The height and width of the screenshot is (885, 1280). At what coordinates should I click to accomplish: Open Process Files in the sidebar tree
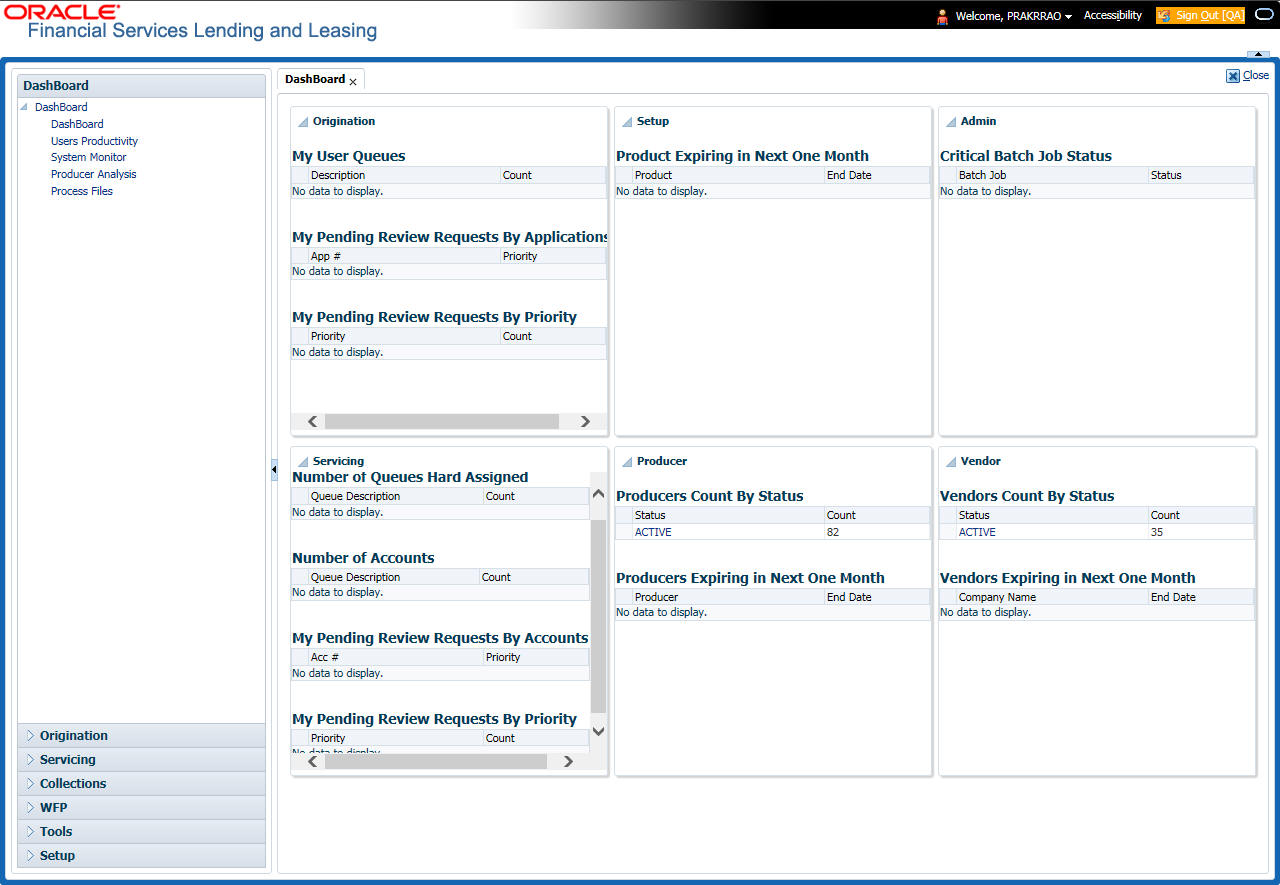point(81,191)
